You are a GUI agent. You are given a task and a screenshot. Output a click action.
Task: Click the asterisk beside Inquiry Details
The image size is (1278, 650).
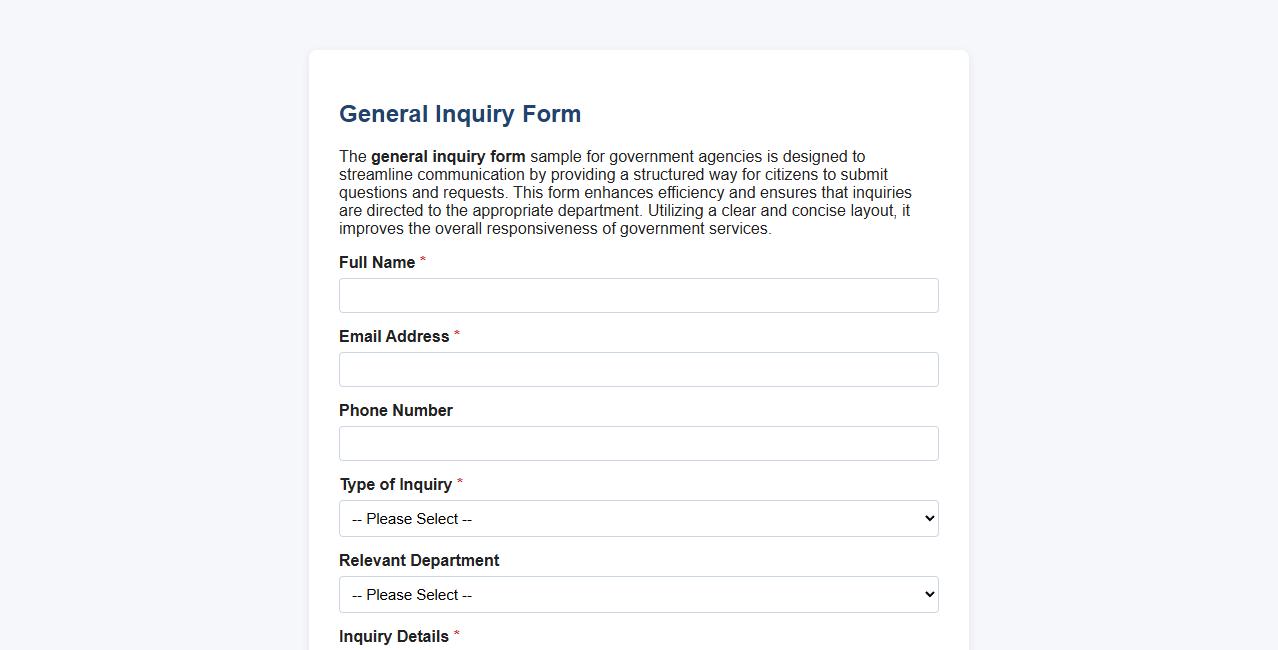point(456,633)
